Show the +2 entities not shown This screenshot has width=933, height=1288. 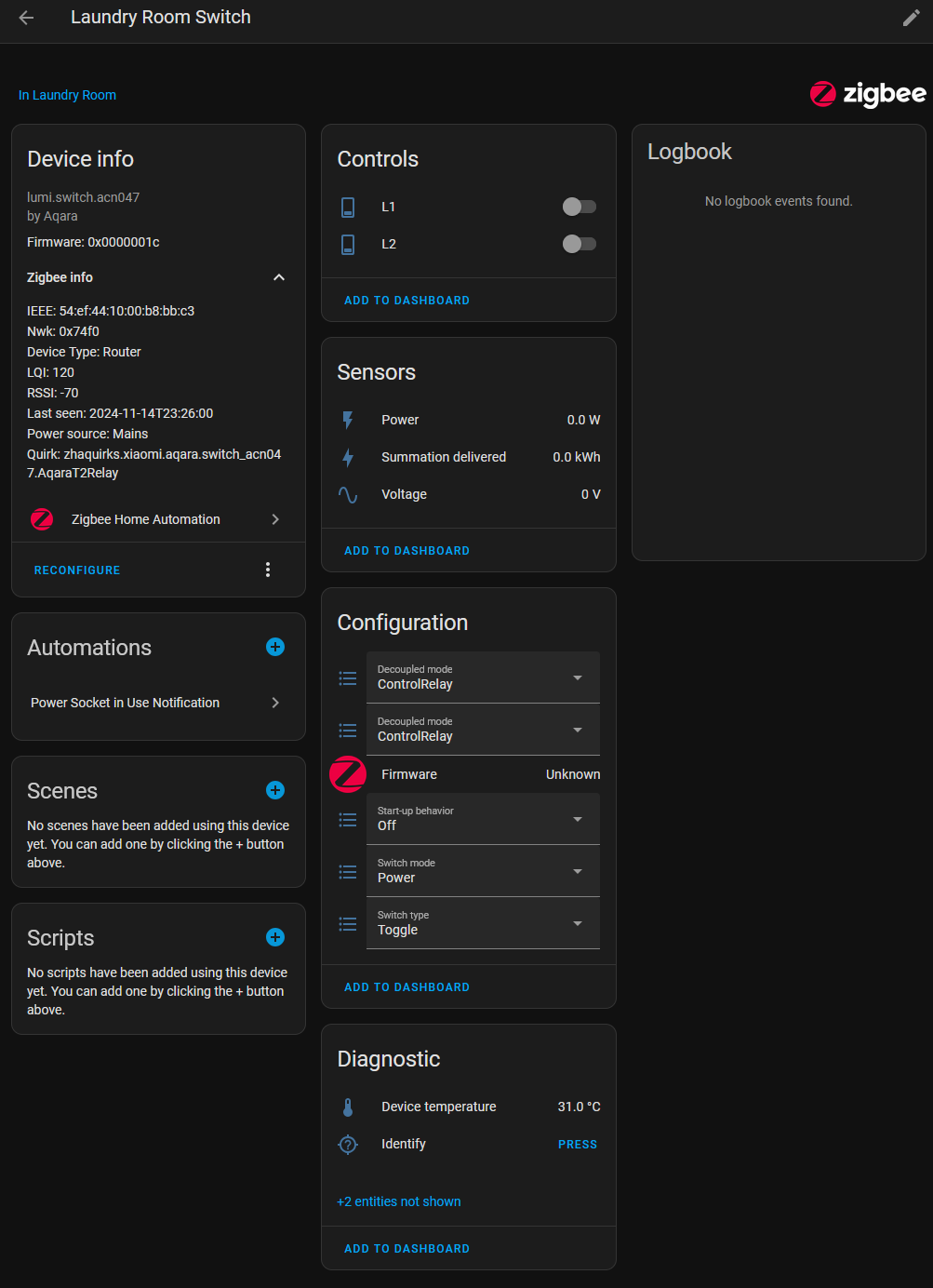(399, 1201)
